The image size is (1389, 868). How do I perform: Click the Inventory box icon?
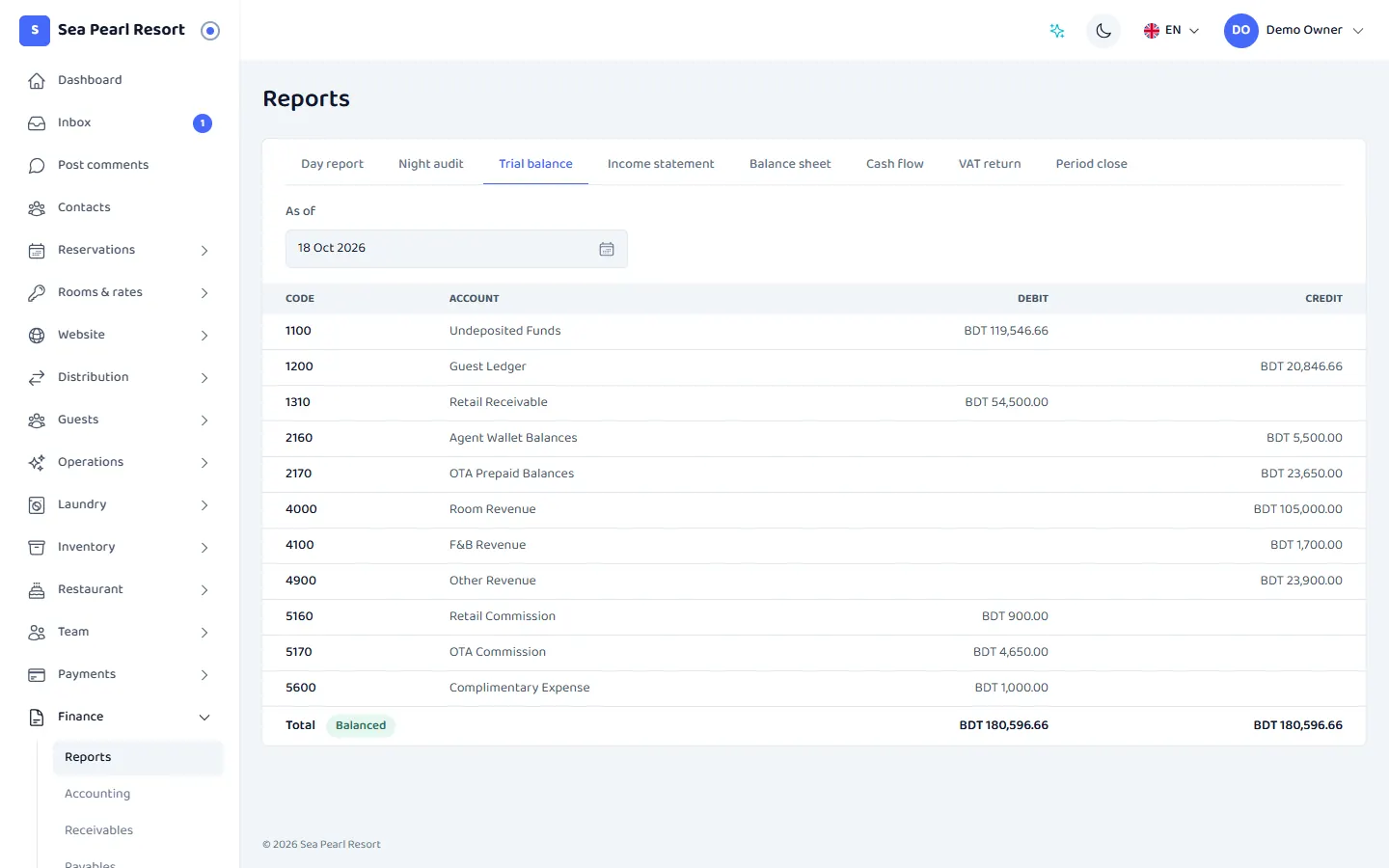(37, 547)
